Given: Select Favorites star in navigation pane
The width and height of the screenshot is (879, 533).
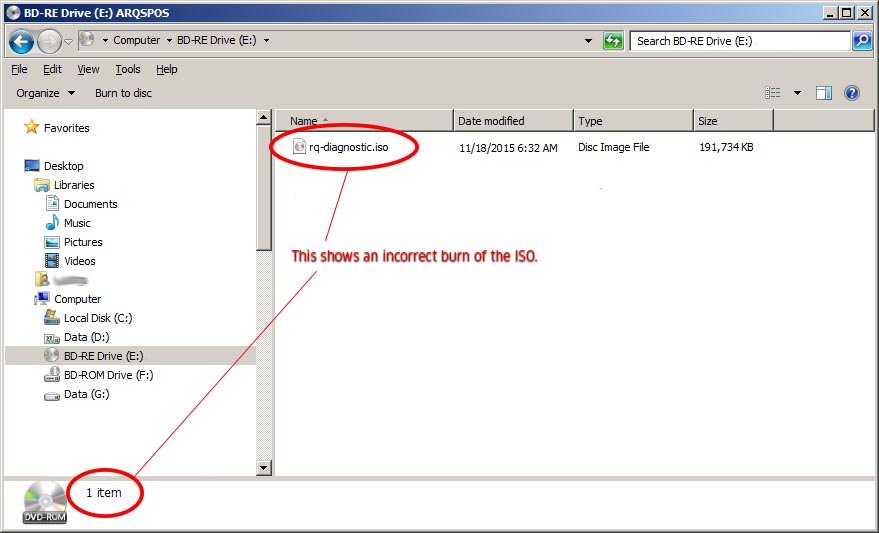Looking at the screenshot, I should pos(32,128).
